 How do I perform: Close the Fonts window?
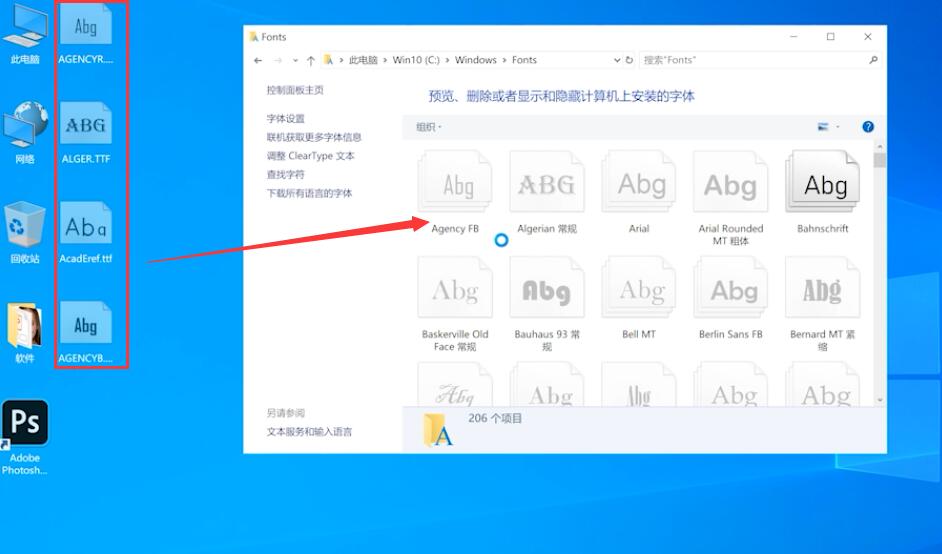coord(868,37)
